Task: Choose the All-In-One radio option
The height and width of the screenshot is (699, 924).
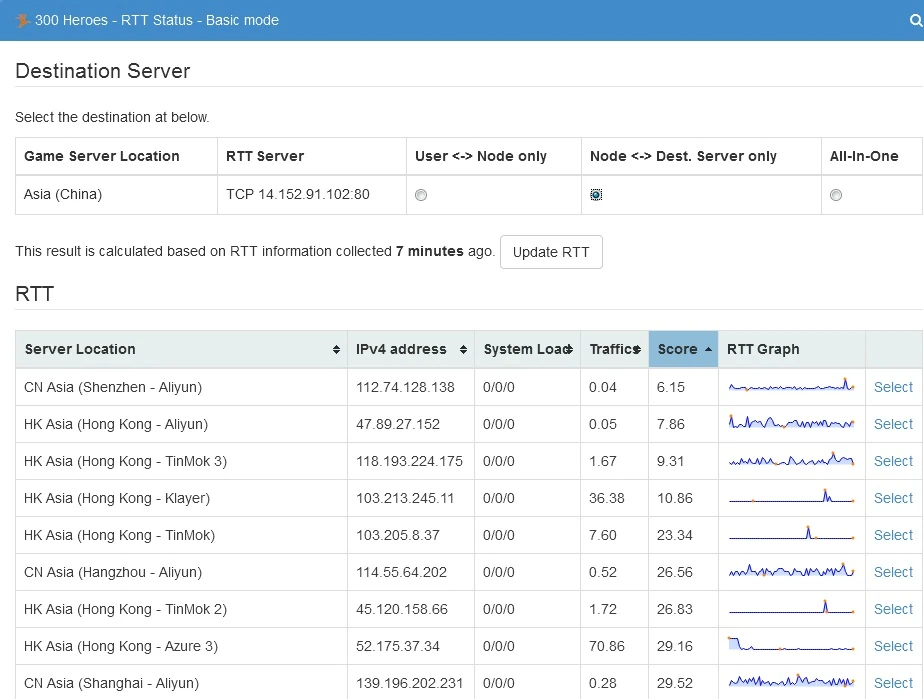Action: 836,195
